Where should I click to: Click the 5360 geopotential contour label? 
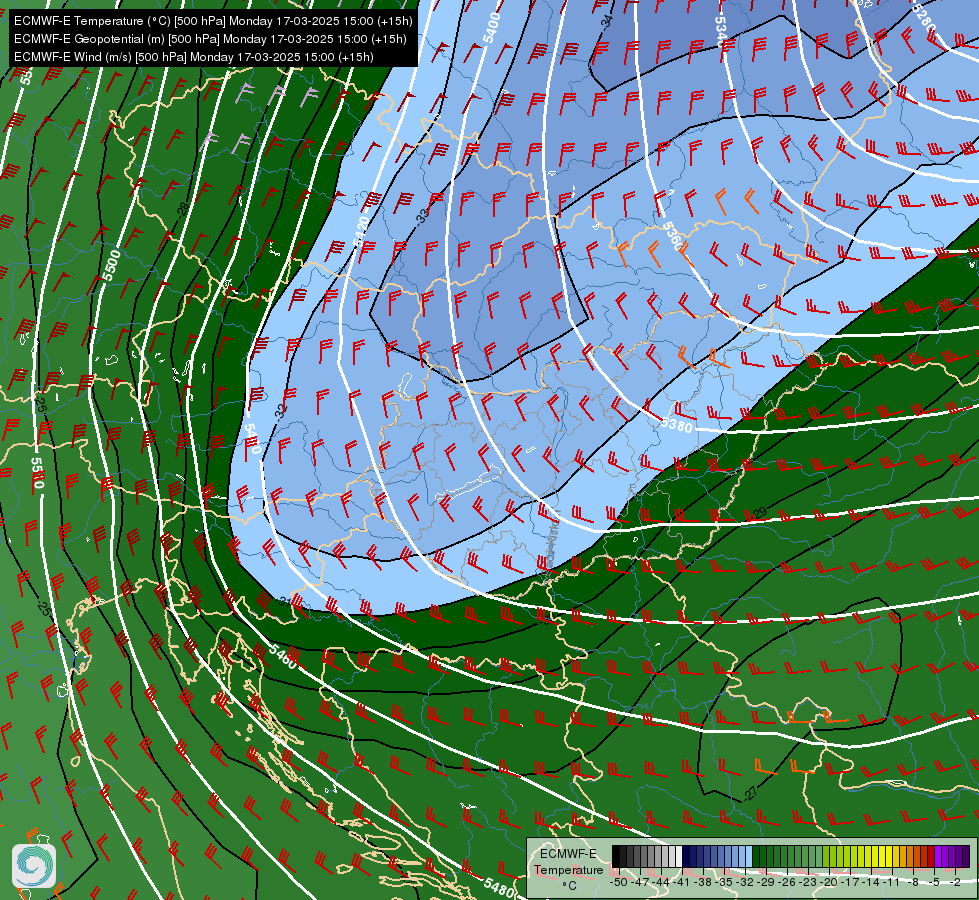point(672,235)
